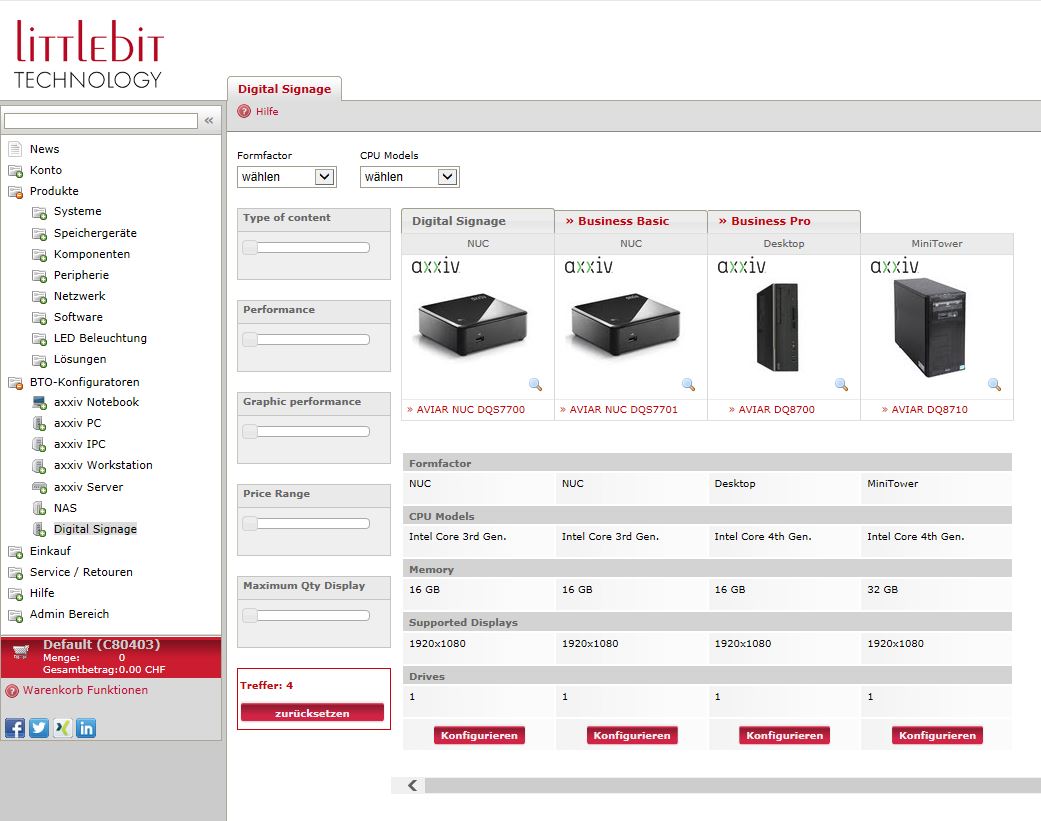This screenshot has height=821, width=1041.
Task: Open Speichergeräte in the tree
Action: tap(95, 233)
